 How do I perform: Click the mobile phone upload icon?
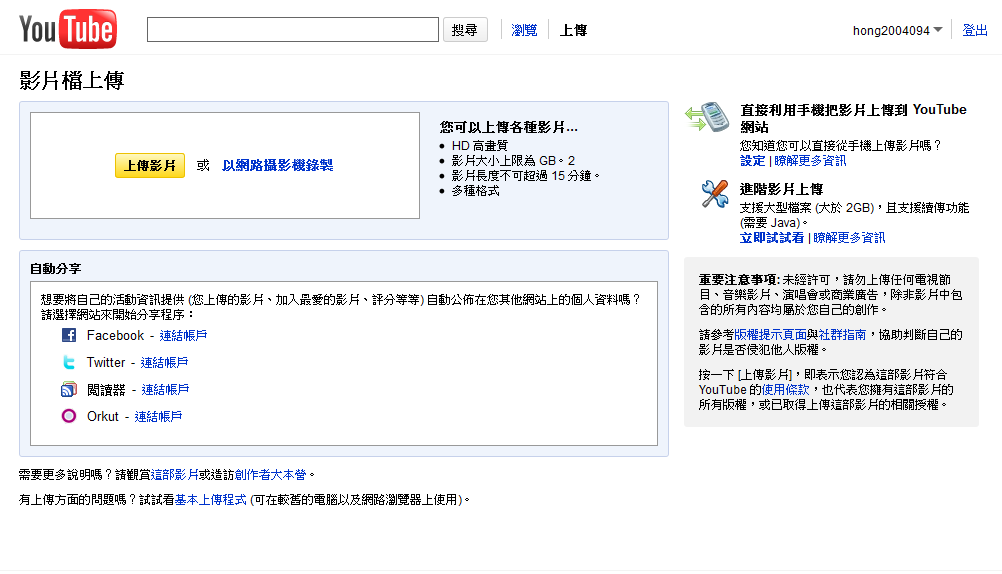tap(707, 117)
